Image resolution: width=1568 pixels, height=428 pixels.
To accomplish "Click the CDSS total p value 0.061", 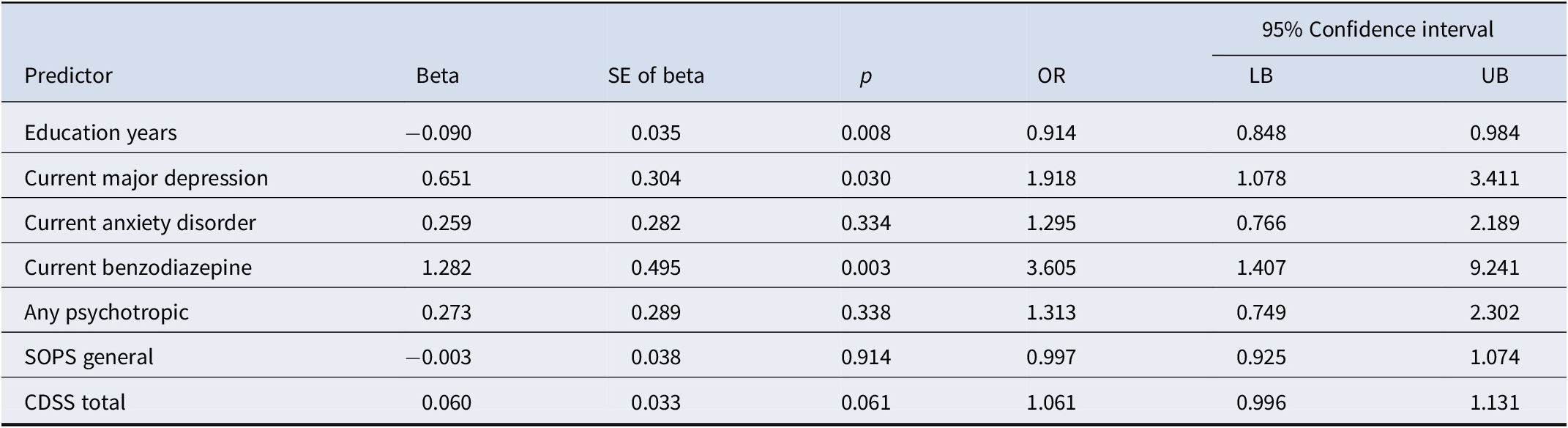I will [865, 402].
